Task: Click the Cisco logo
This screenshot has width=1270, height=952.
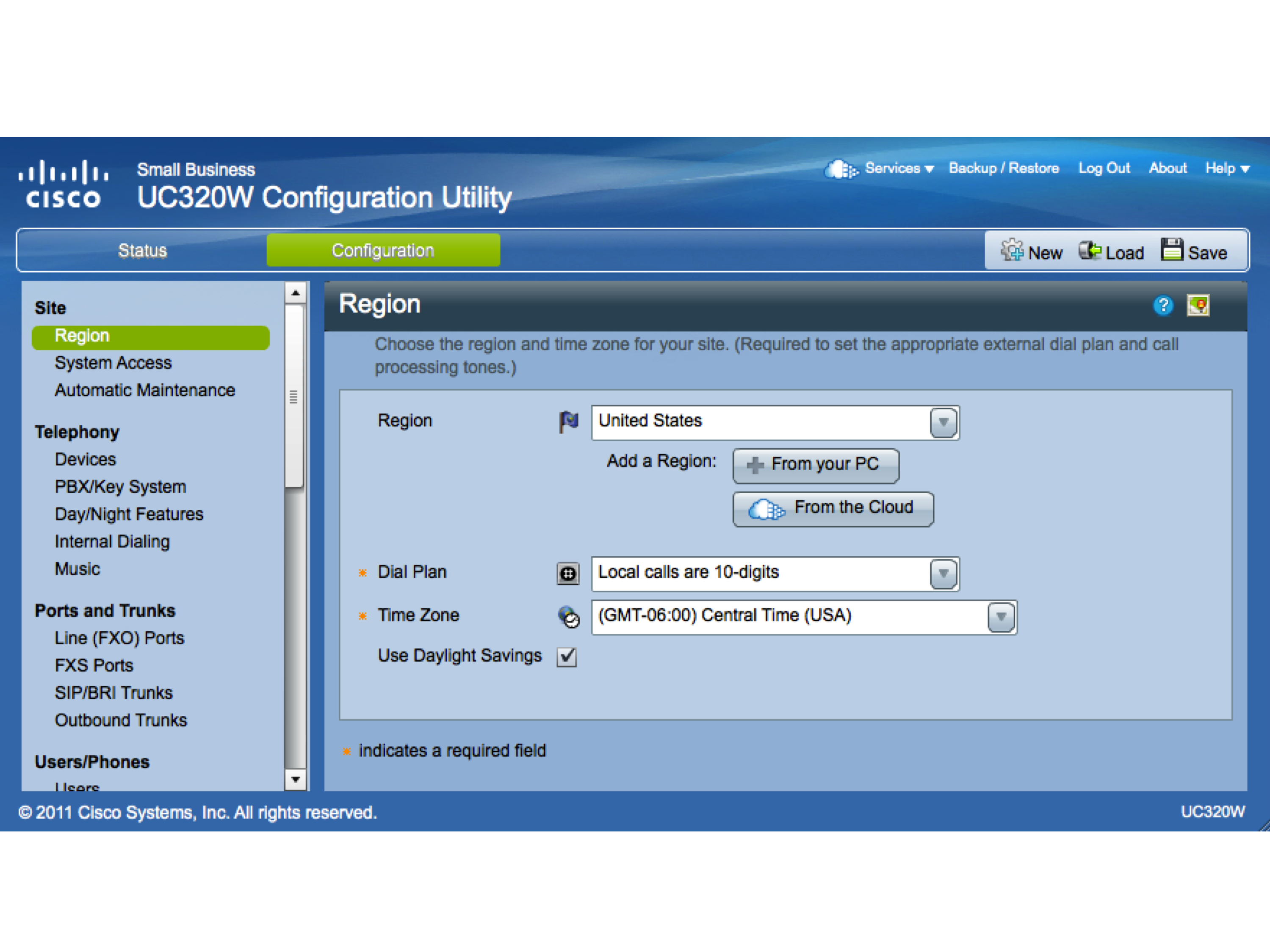Action: 63,184
